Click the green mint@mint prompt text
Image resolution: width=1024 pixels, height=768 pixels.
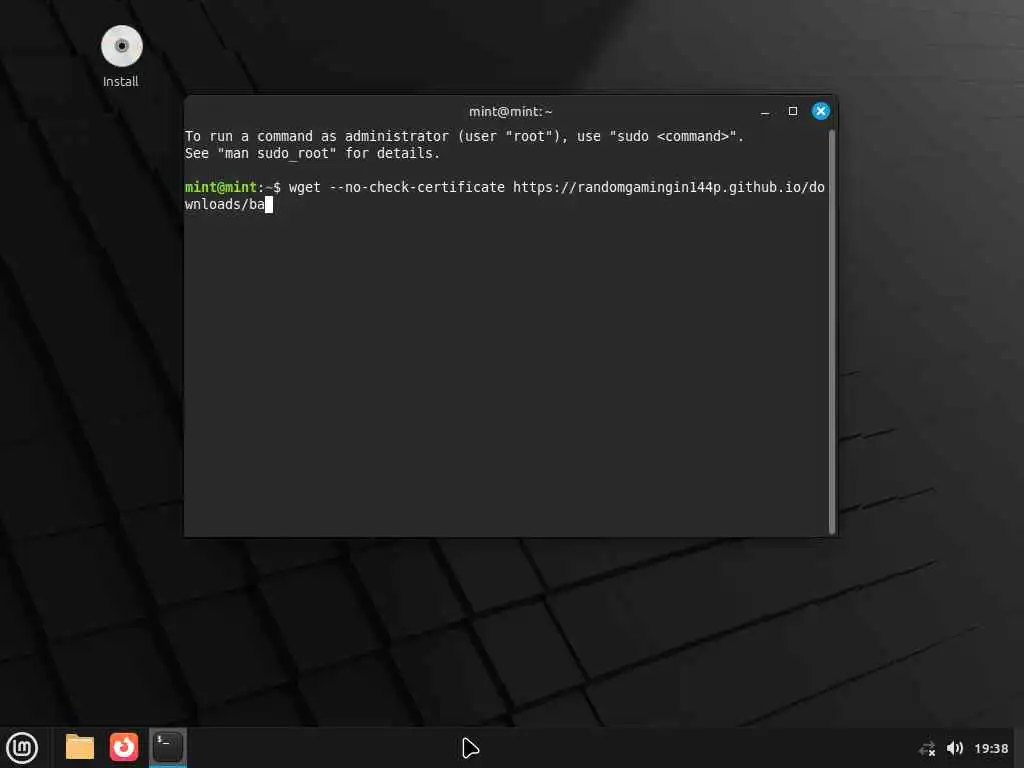click(x=221, y=187)
